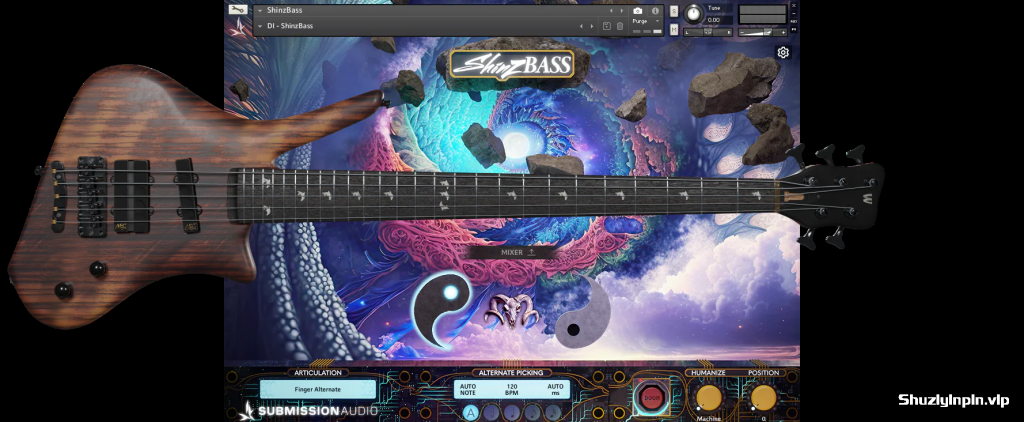1024x422 pixels.
Task: Show instrument info with the i icon
Action: click(x=655, y=10)
